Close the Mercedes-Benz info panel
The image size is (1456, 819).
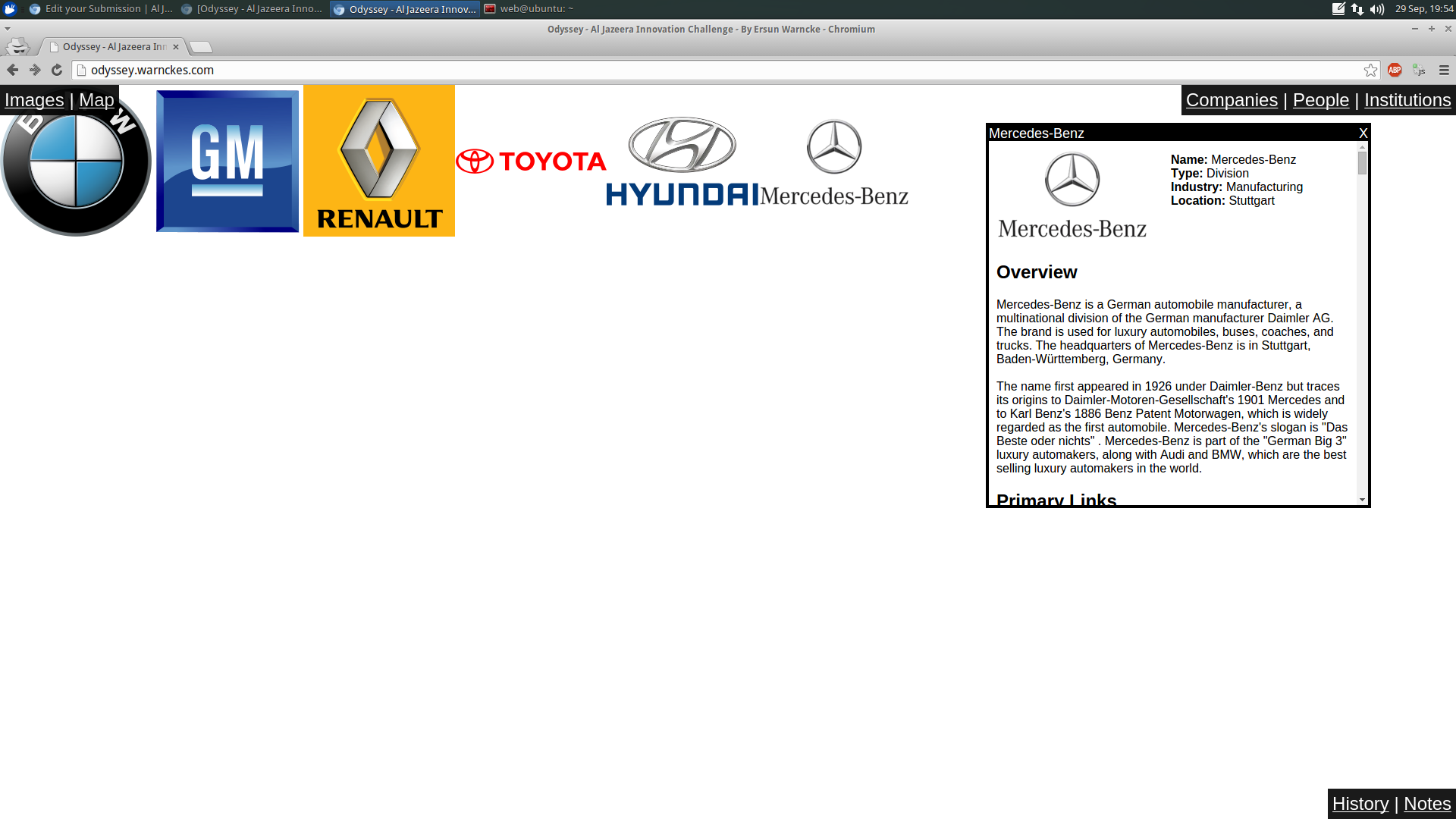(x=1363, y=133)
